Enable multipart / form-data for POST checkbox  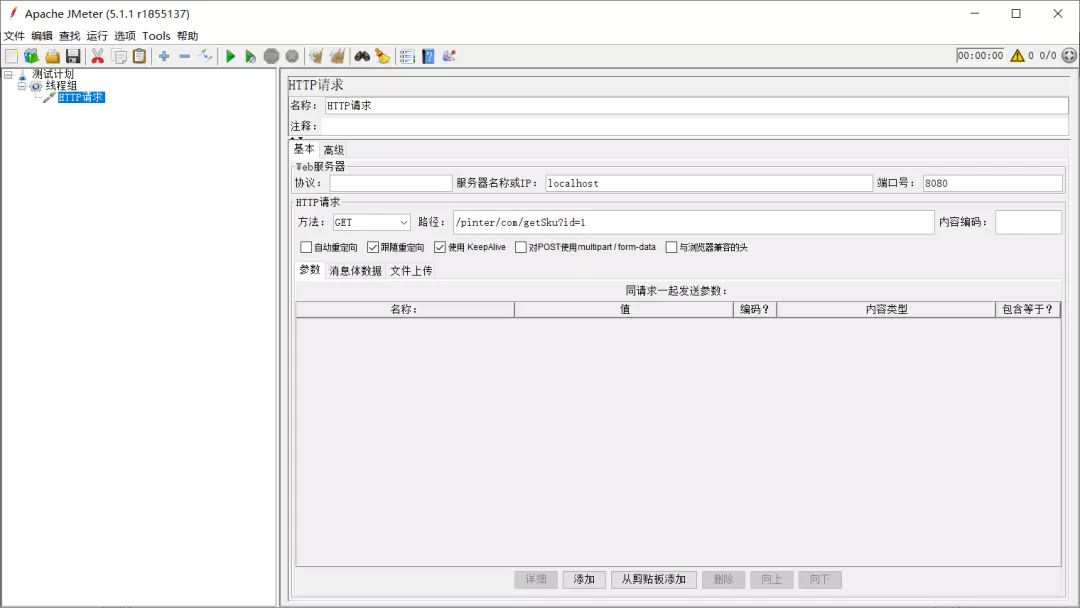coord(521,247)
